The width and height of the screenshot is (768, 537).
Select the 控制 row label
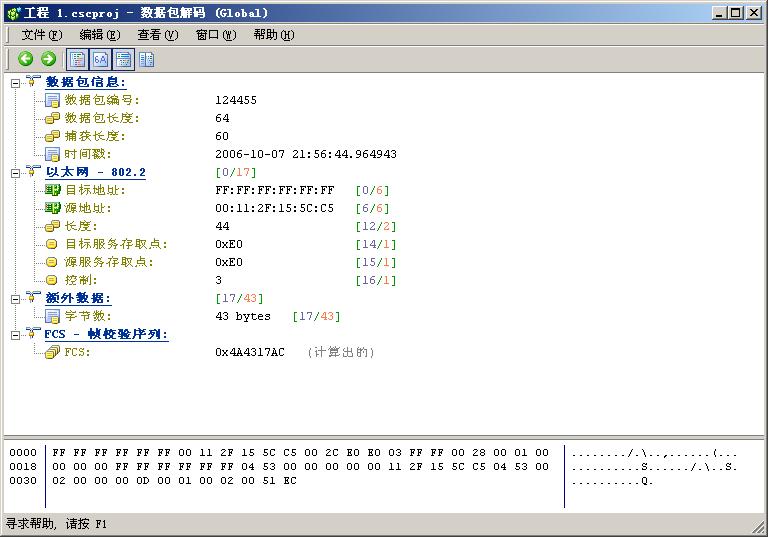(x=81, y=280)
